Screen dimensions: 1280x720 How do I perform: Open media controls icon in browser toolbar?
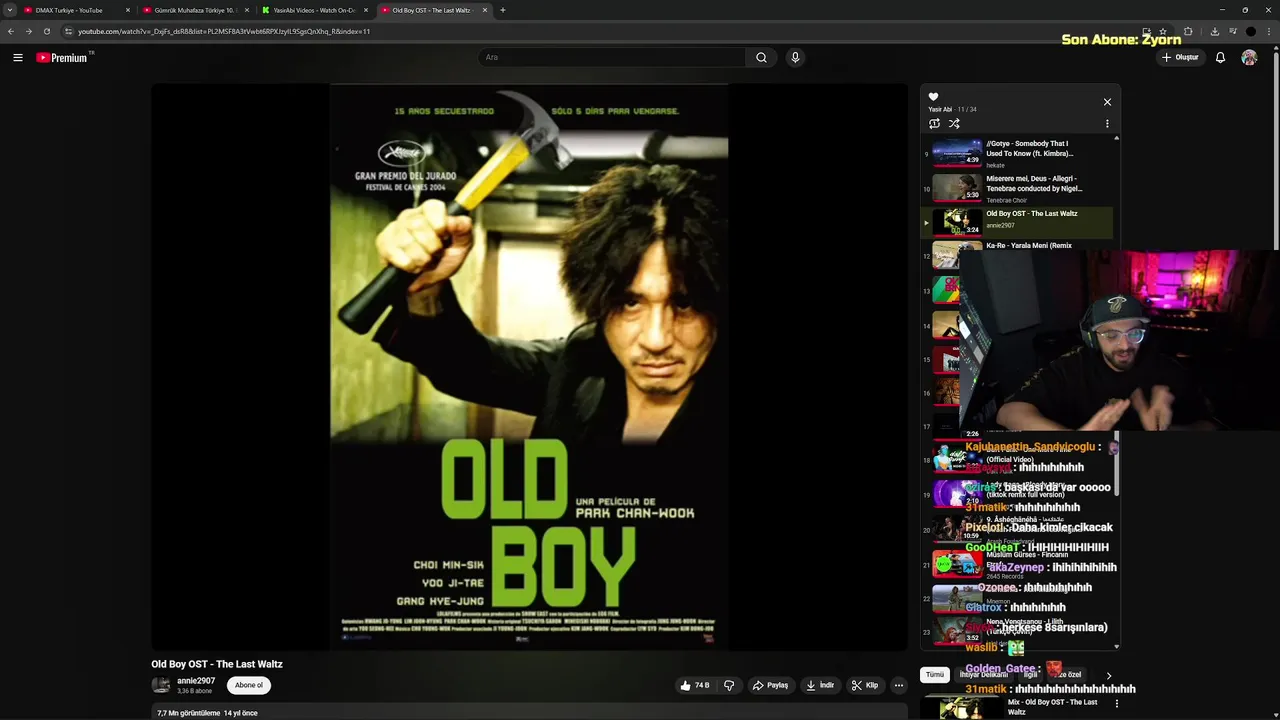coord(1232,31)
